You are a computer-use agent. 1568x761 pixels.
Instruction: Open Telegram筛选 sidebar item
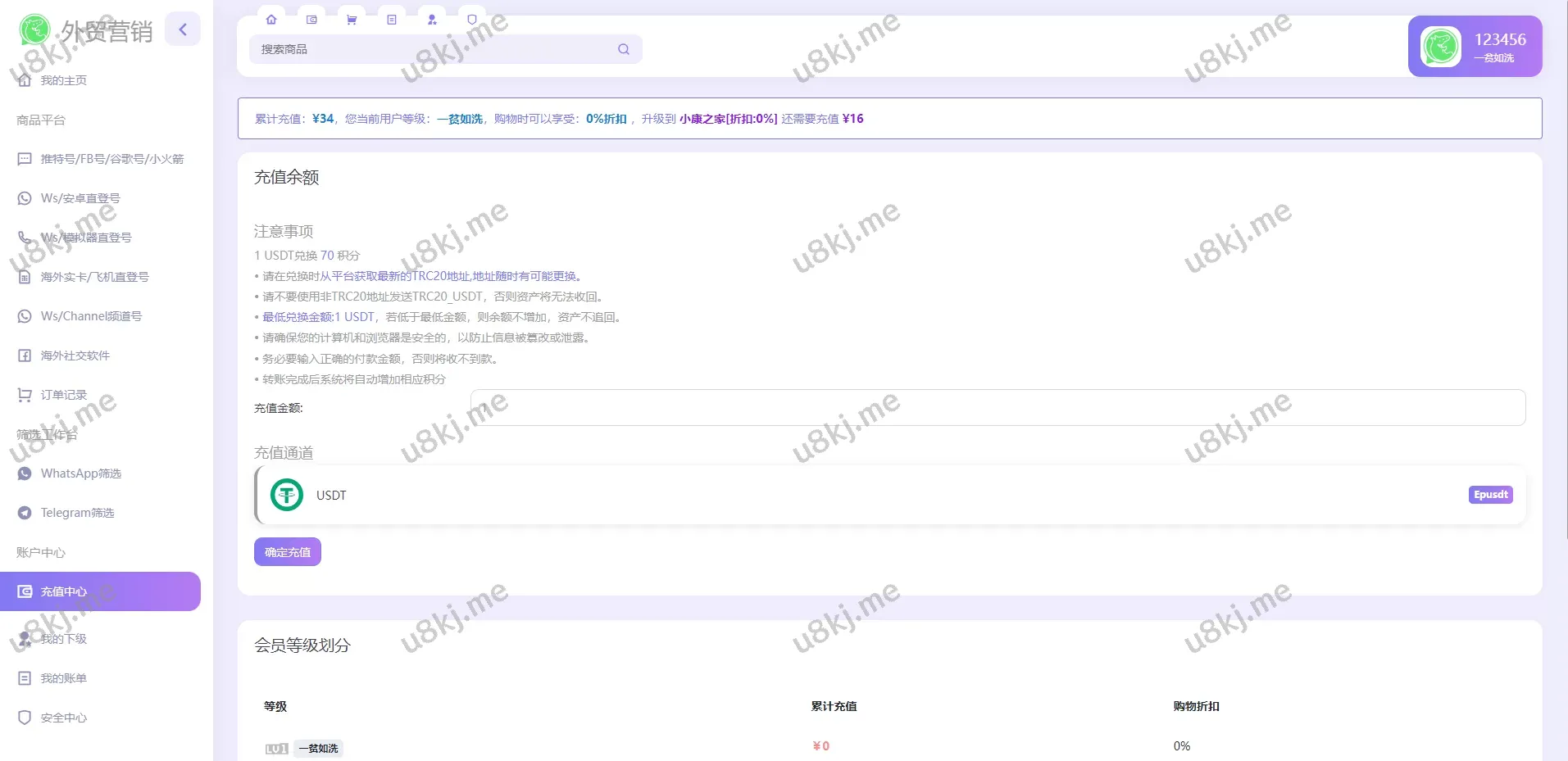click(x=77, y=513)
